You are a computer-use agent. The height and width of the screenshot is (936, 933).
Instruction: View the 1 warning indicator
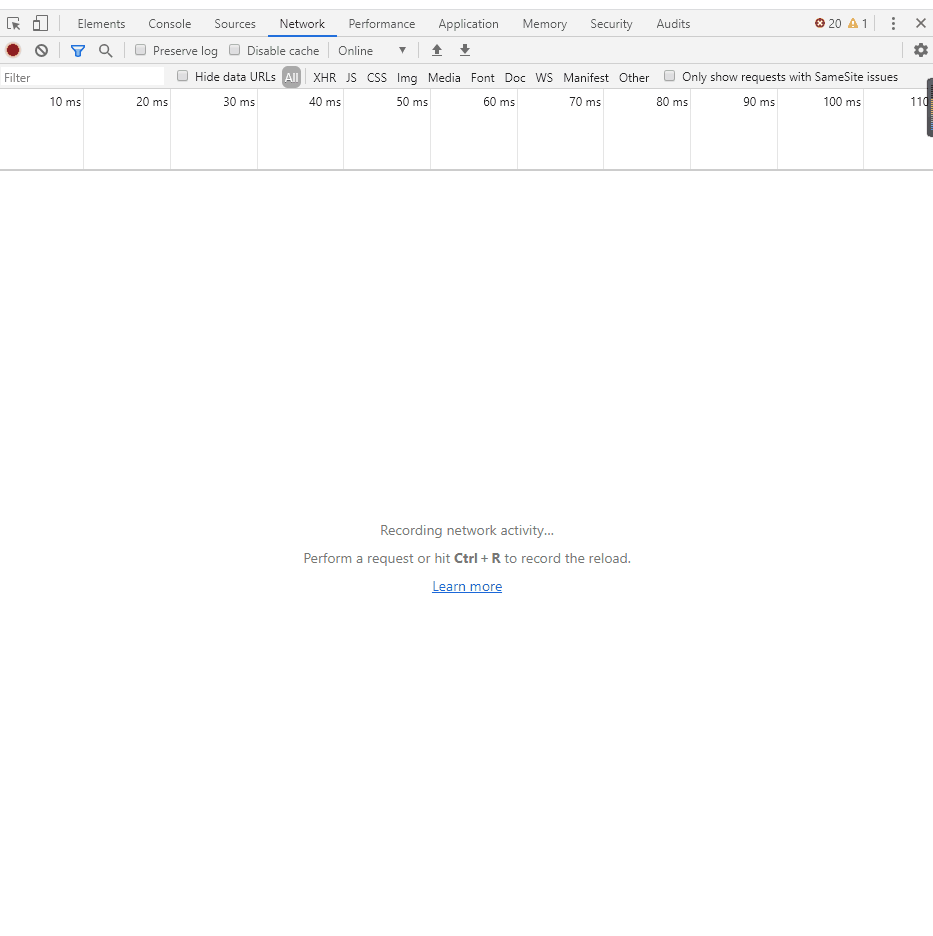click(858, 23)
